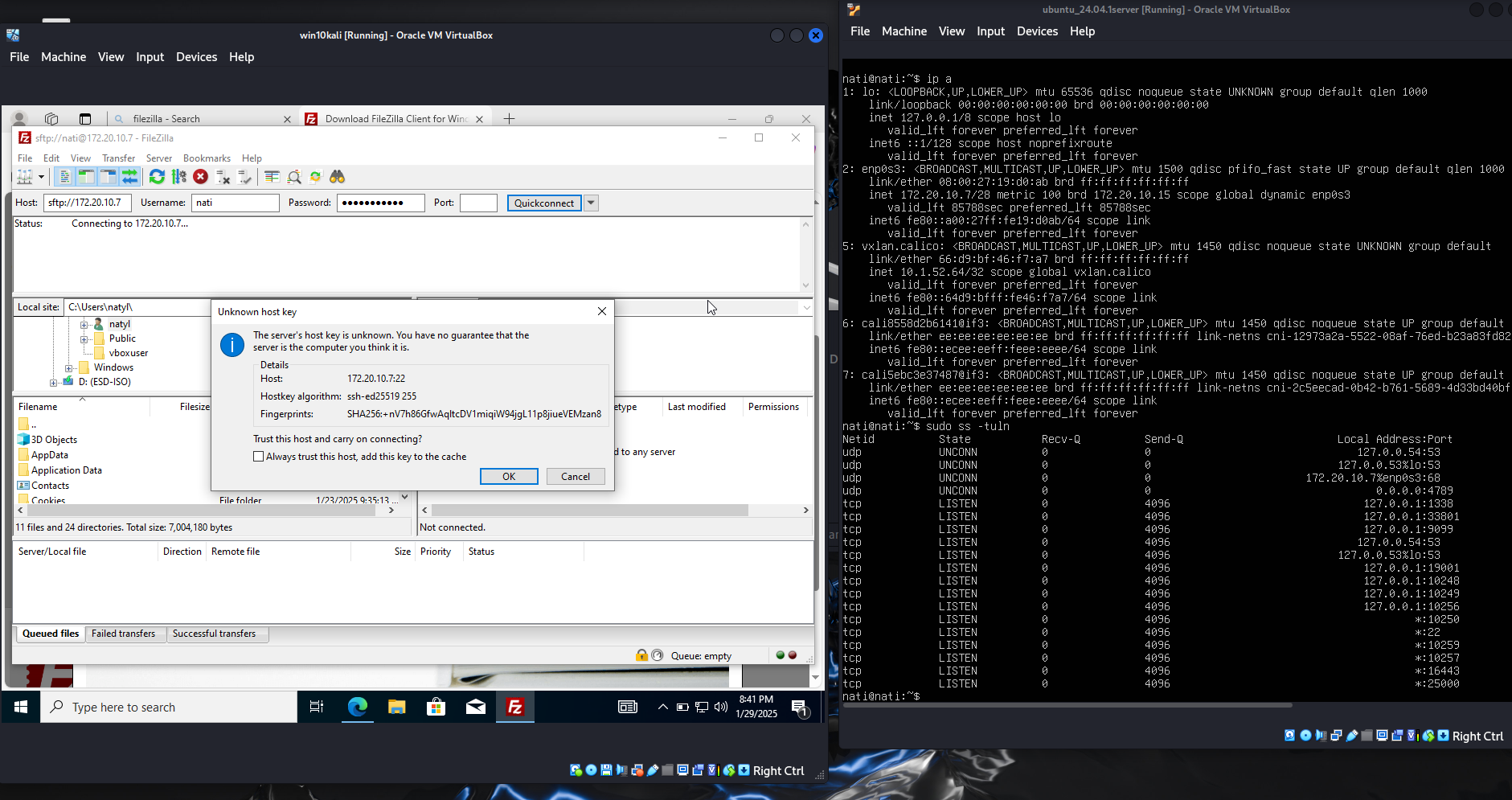Select Contacts folder in file list
Image resolution: width=1512 pixels, height=800 pixels.
50,486
